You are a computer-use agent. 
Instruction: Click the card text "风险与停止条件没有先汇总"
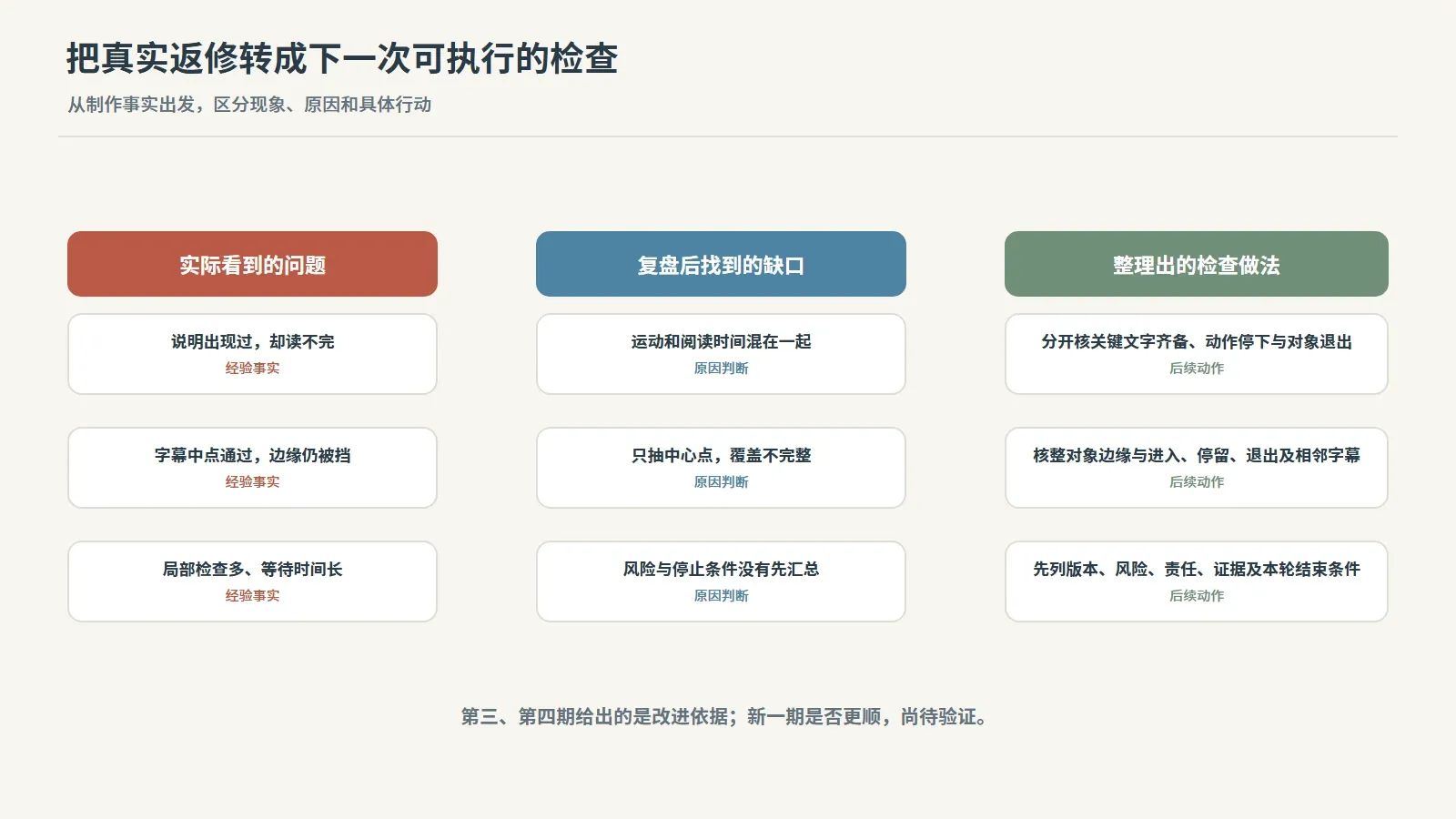click(x=721, y=570)
